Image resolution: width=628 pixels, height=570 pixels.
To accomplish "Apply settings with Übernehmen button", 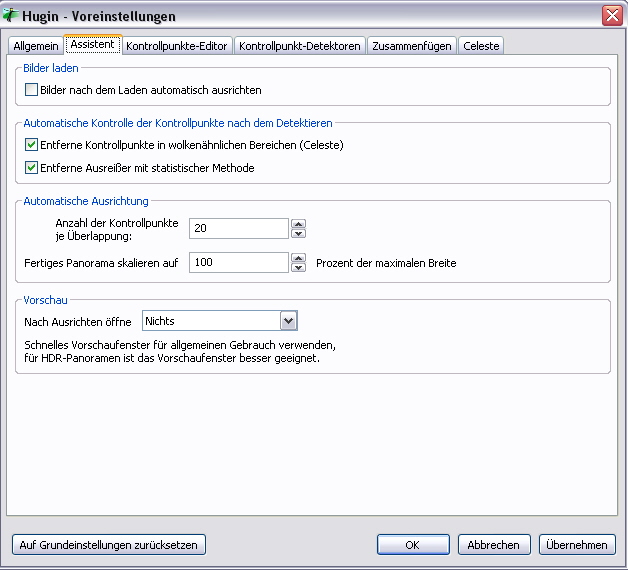I will (x=577, y=545).
